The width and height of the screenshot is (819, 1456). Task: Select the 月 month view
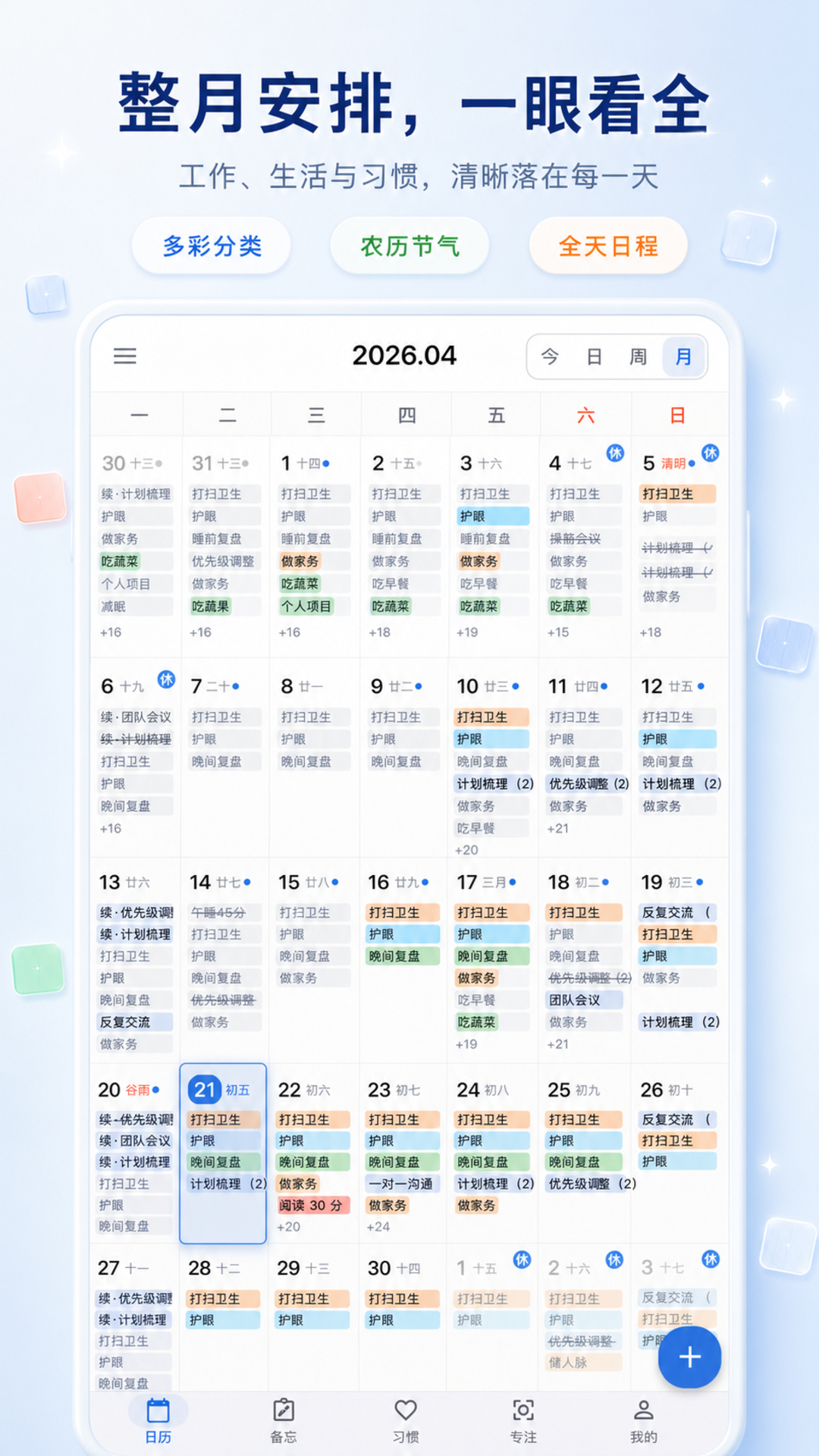coord(684,356)
